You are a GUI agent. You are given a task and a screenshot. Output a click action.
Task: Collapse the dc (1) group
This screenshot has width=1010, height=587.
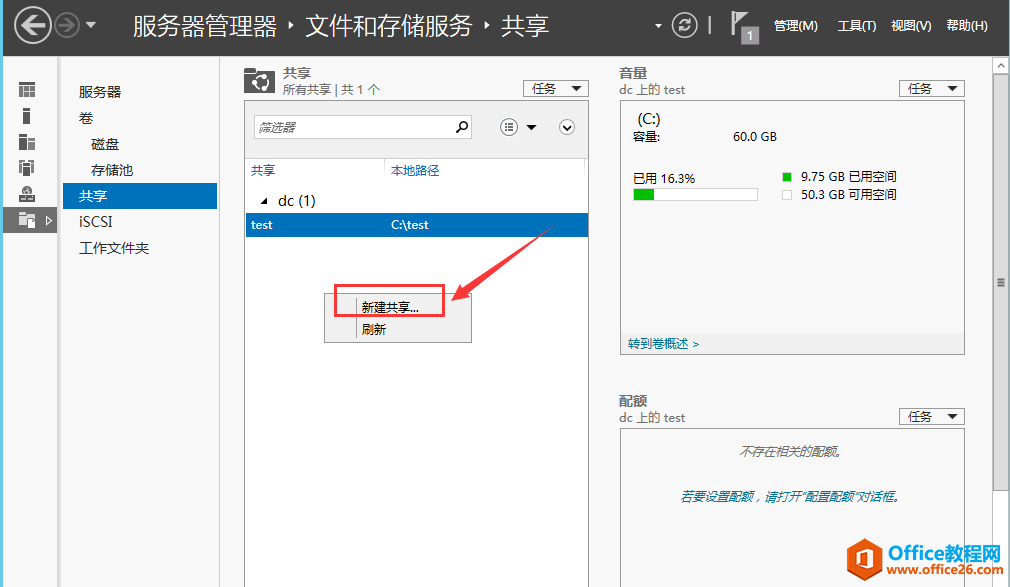[264, 201]
